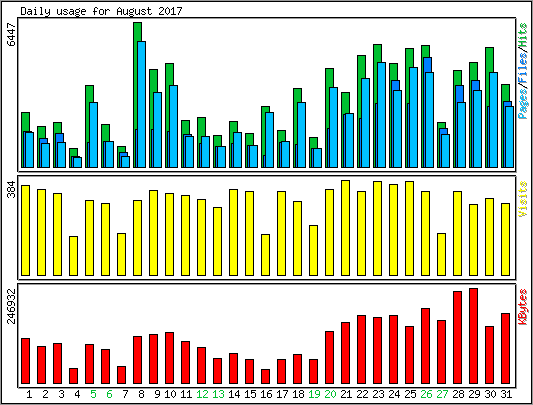Click the red KBytes bar for day 20

329,357
